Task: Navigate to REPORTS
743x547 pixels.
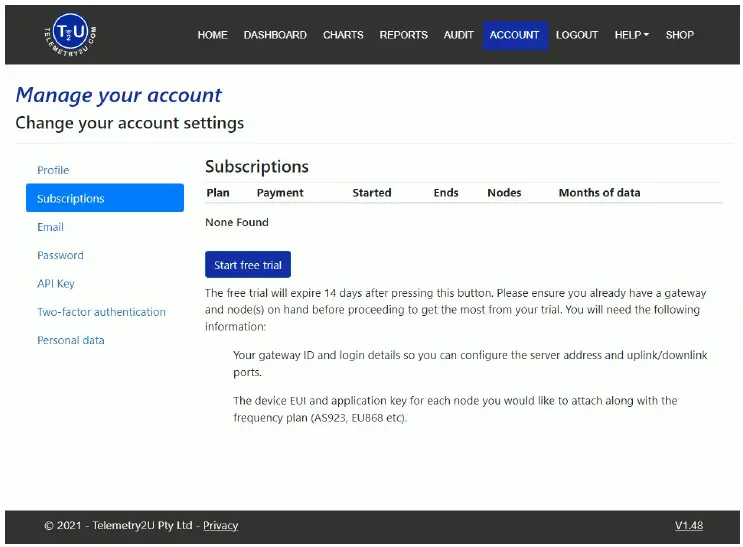Action: click(x=403, y=35)
